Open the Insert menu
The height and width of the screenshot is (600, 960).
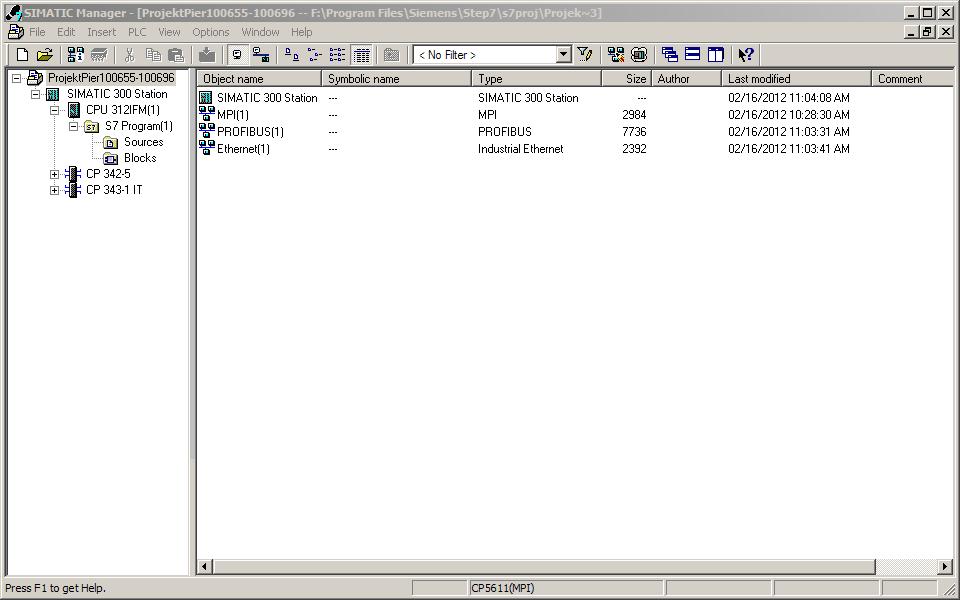click(x=102, y=32)
